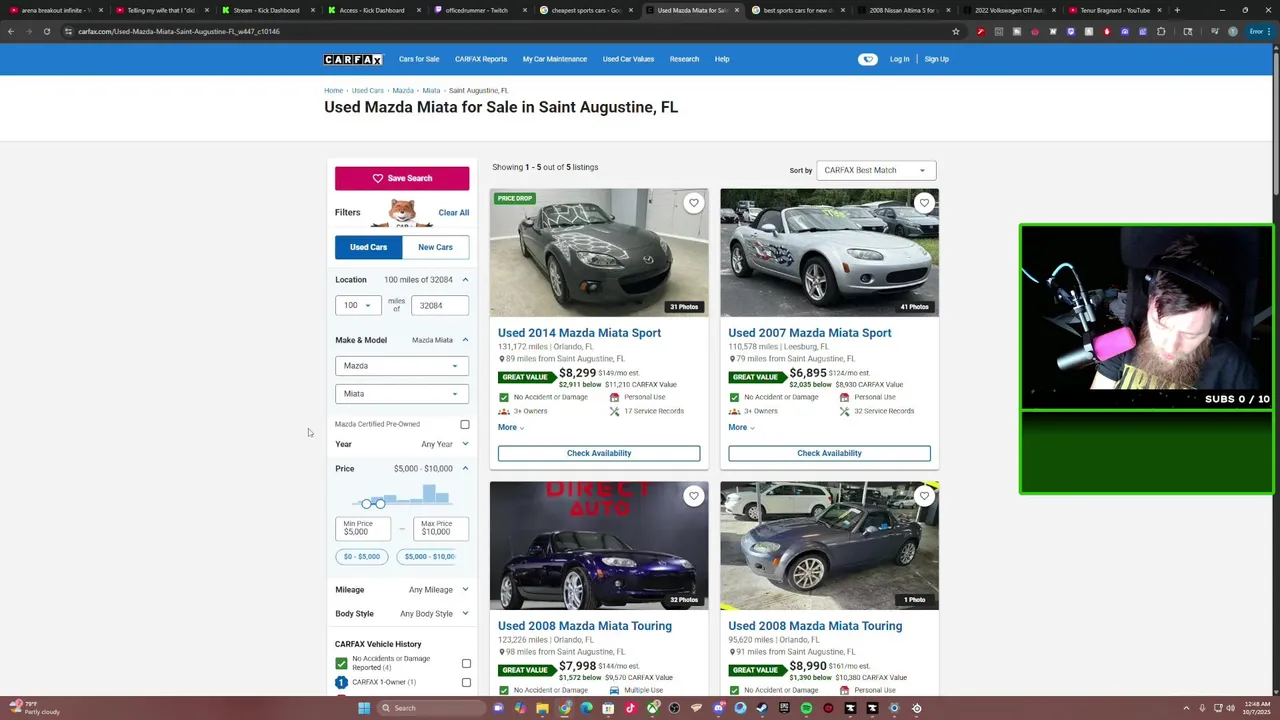Viewport: 1280px width, 720px height.
Task: Open the Mazda make dropdown
Action: point(401,366)
